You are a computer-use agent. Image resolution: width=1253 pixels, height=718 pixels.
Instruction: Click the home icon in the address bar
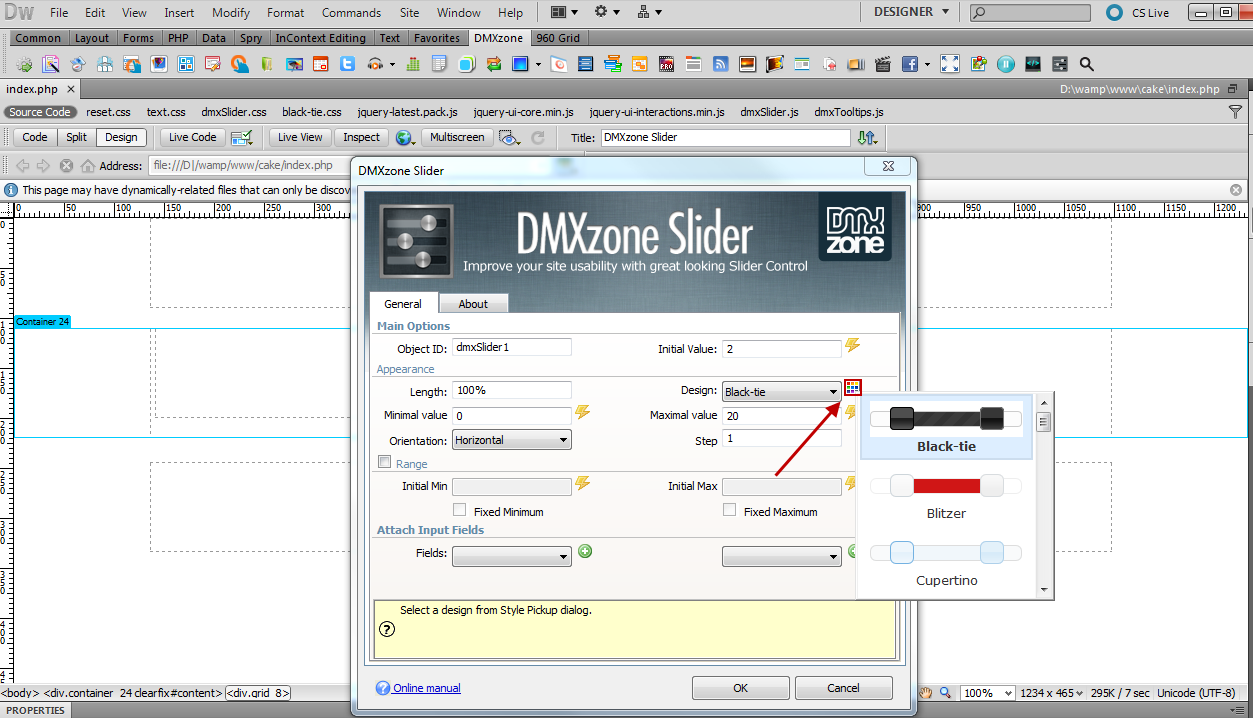pos(88,166)
